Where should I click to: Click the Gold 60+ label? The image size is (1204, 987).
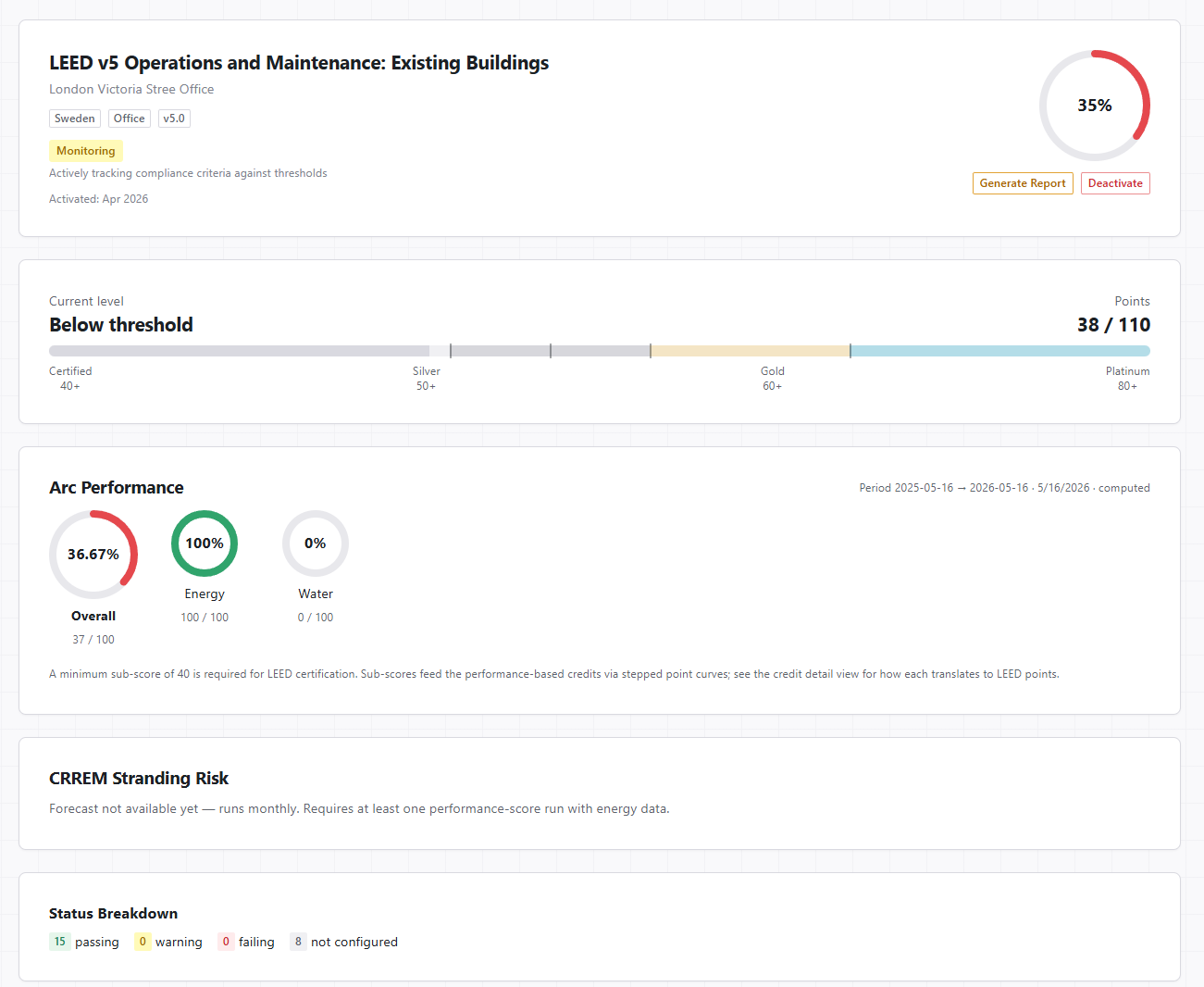(x=773, y=379)
